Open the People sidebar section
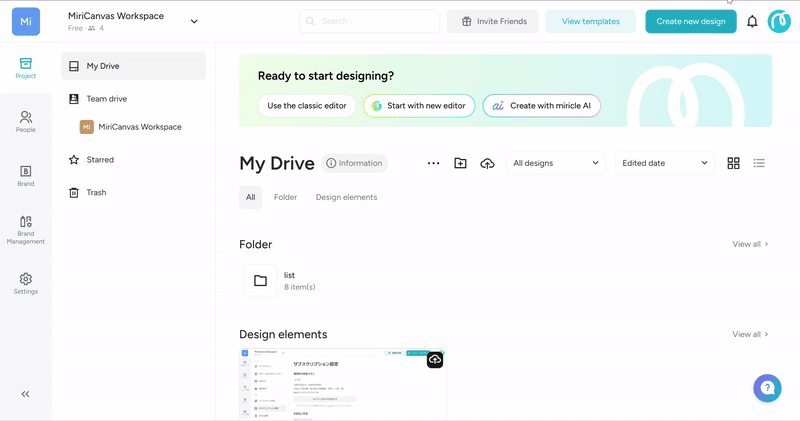The height and width of the screenshot is (421, 800). (26, 122)
